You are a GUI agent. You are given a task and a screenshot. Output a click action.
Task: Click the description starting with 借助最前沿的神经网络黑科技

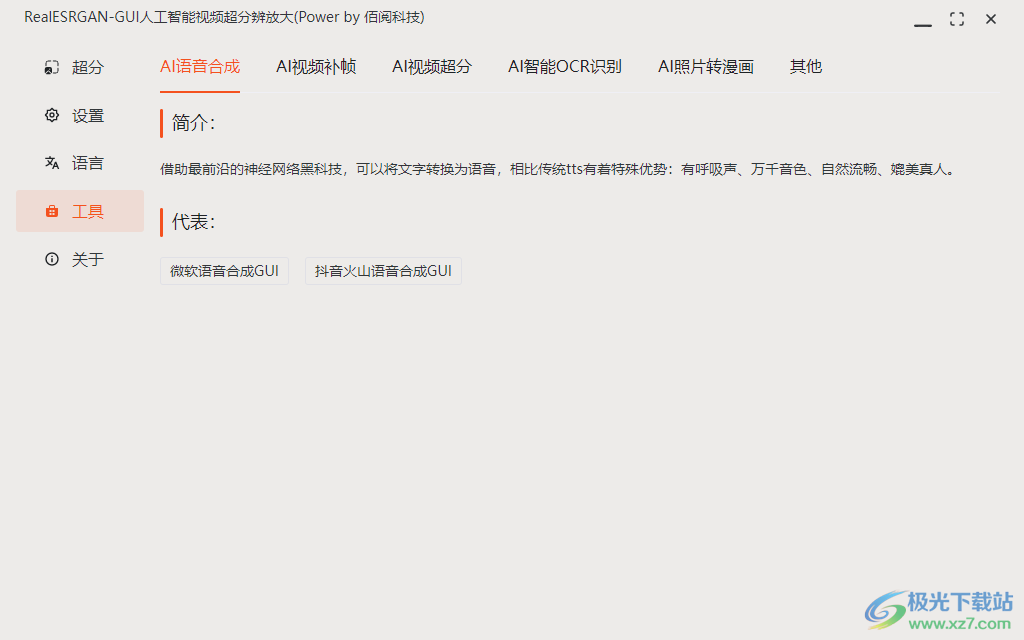coord(559,170)
